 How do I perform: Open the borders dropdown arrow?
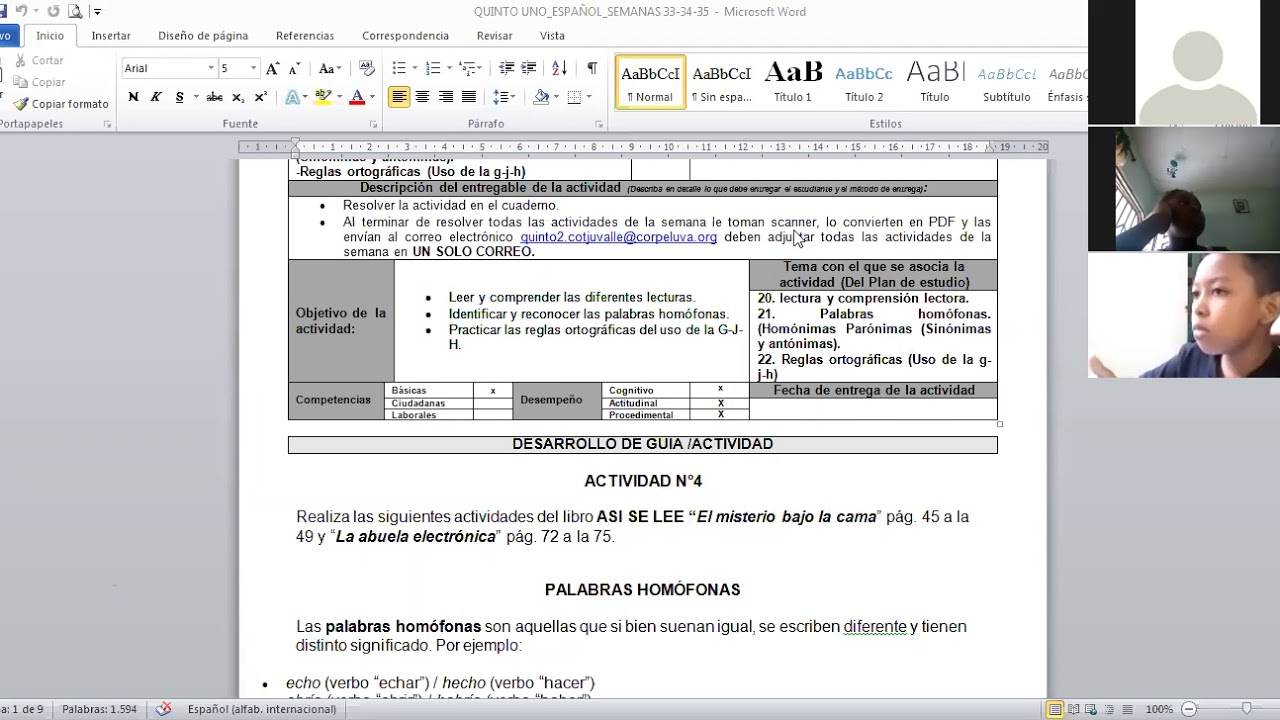tap(589, 97)
